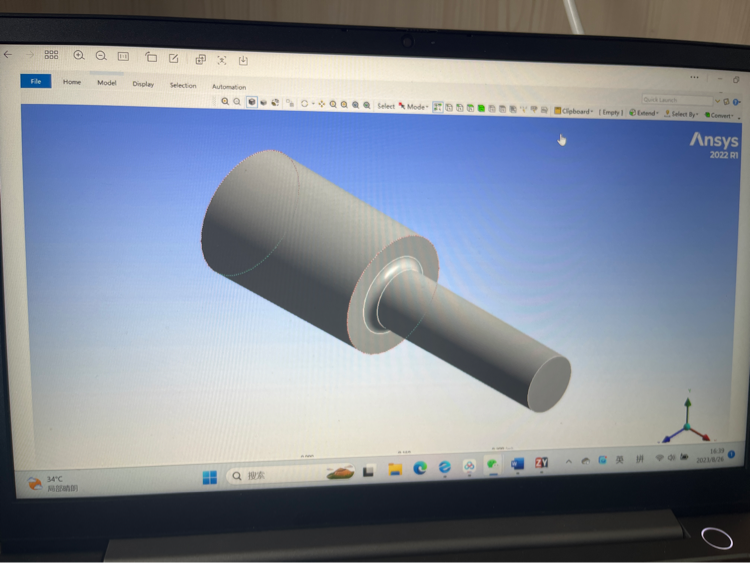This screenshot has width=750, height=563.
Task: Toggle shaded exterior display mode
Action: click(264, 102)
